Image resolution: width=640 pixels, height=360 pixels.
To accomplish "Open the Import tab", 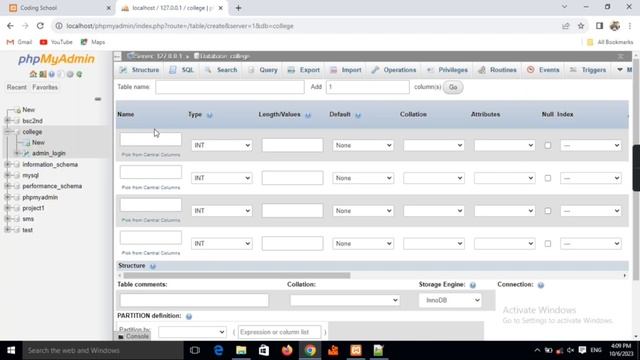I will (345, 70).
